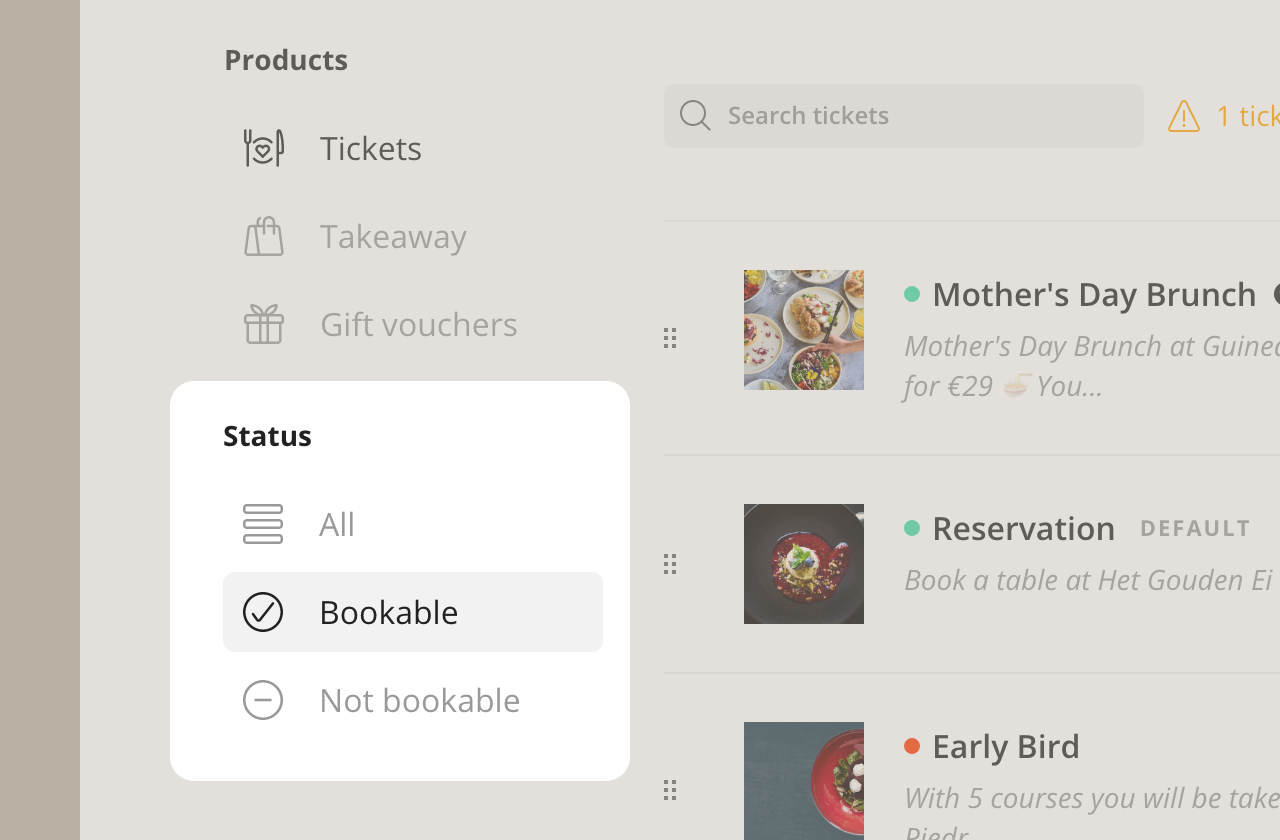Open the Mother's Day Brunch ticket
The width and height of the screenshot is (1280, 840).
tap(1093, 294)
